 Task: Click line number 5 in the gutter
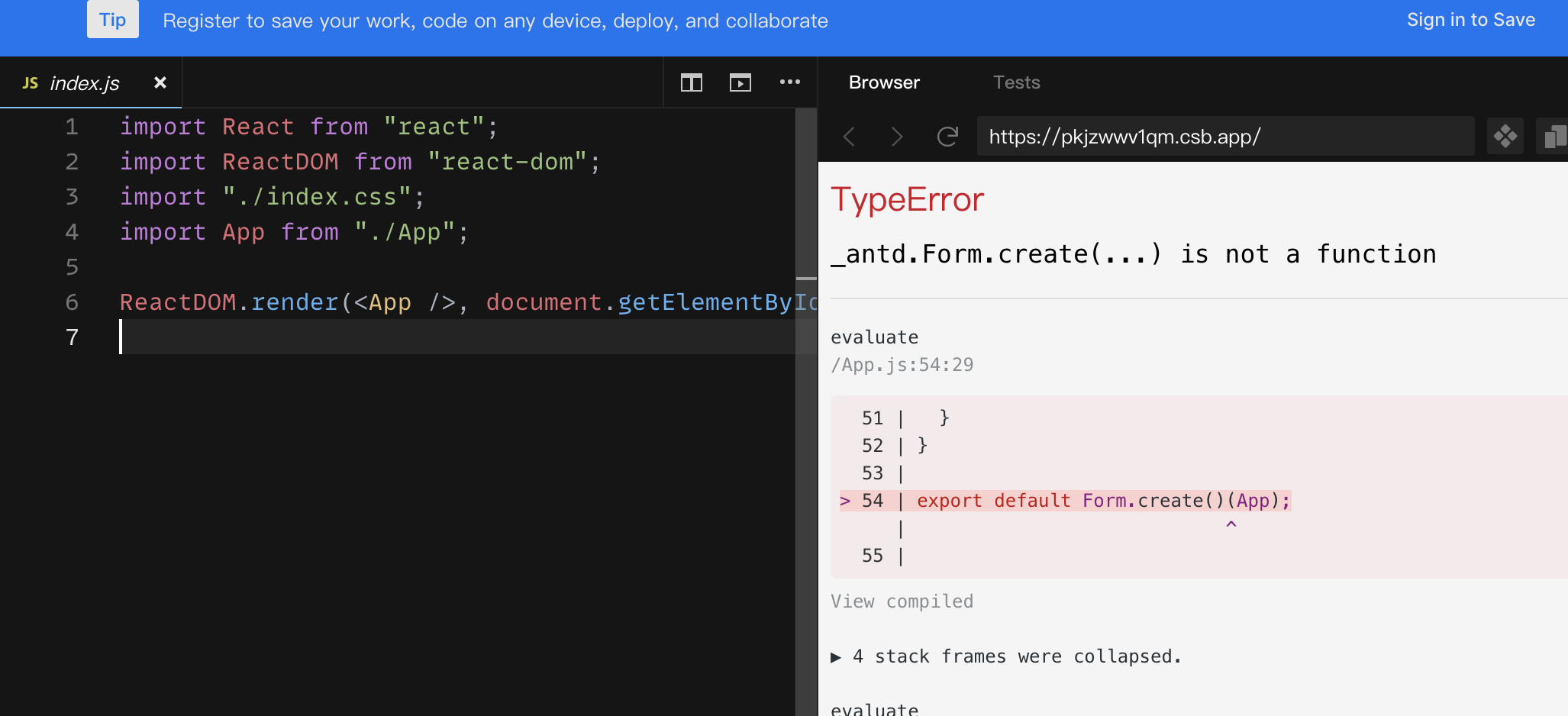point(72,267)
